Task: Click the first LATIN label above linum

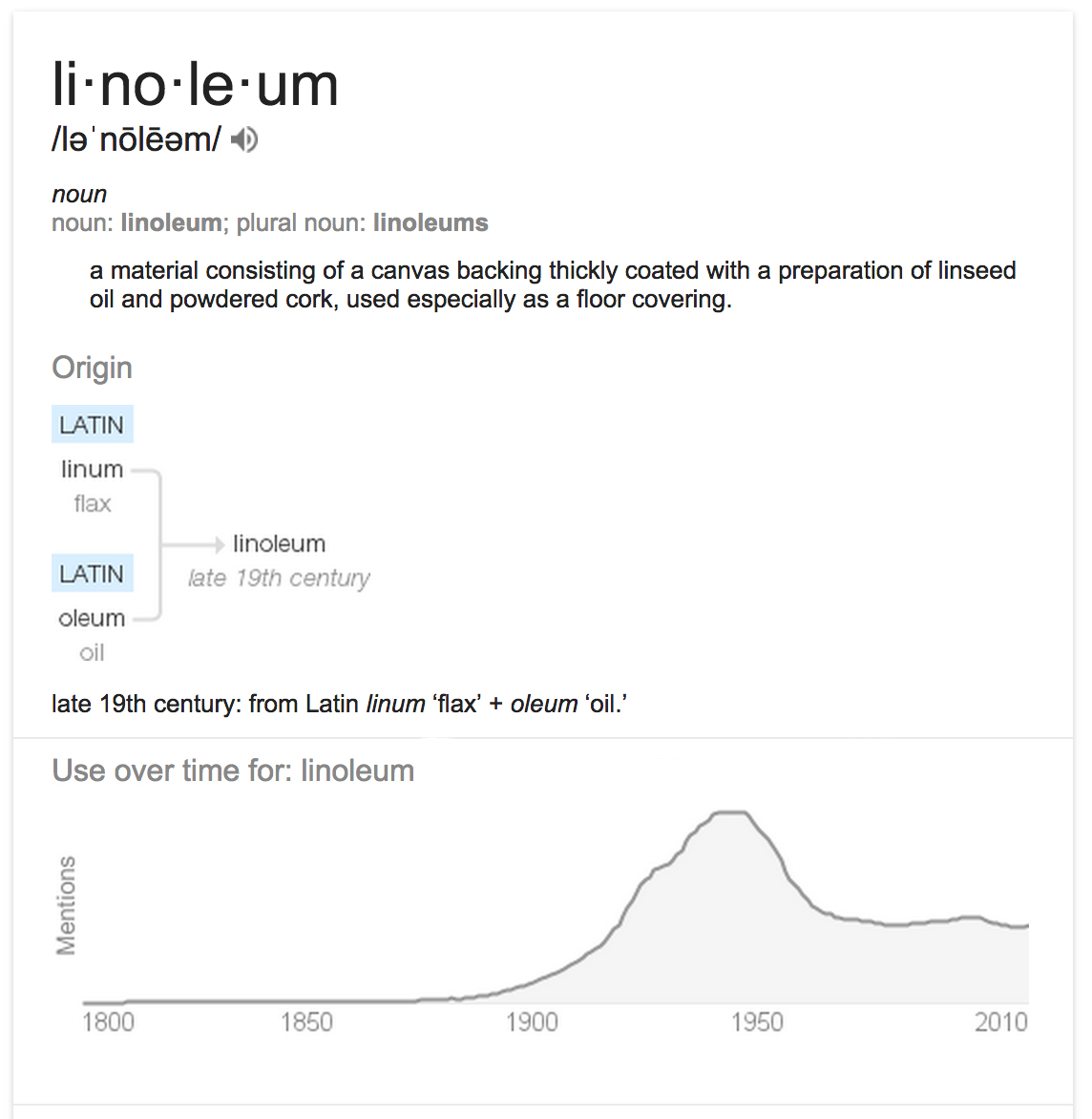Action: click(92, 425)
